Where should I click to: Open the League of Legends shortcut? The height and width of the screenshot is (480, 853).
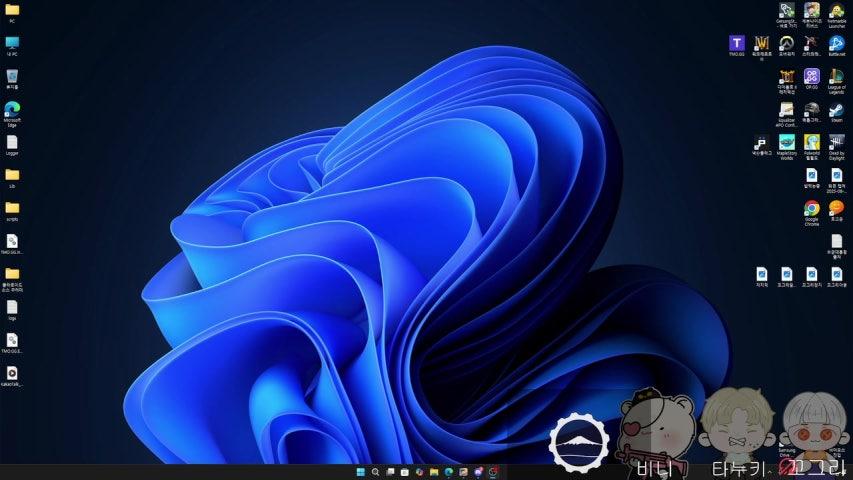[837, 76]
